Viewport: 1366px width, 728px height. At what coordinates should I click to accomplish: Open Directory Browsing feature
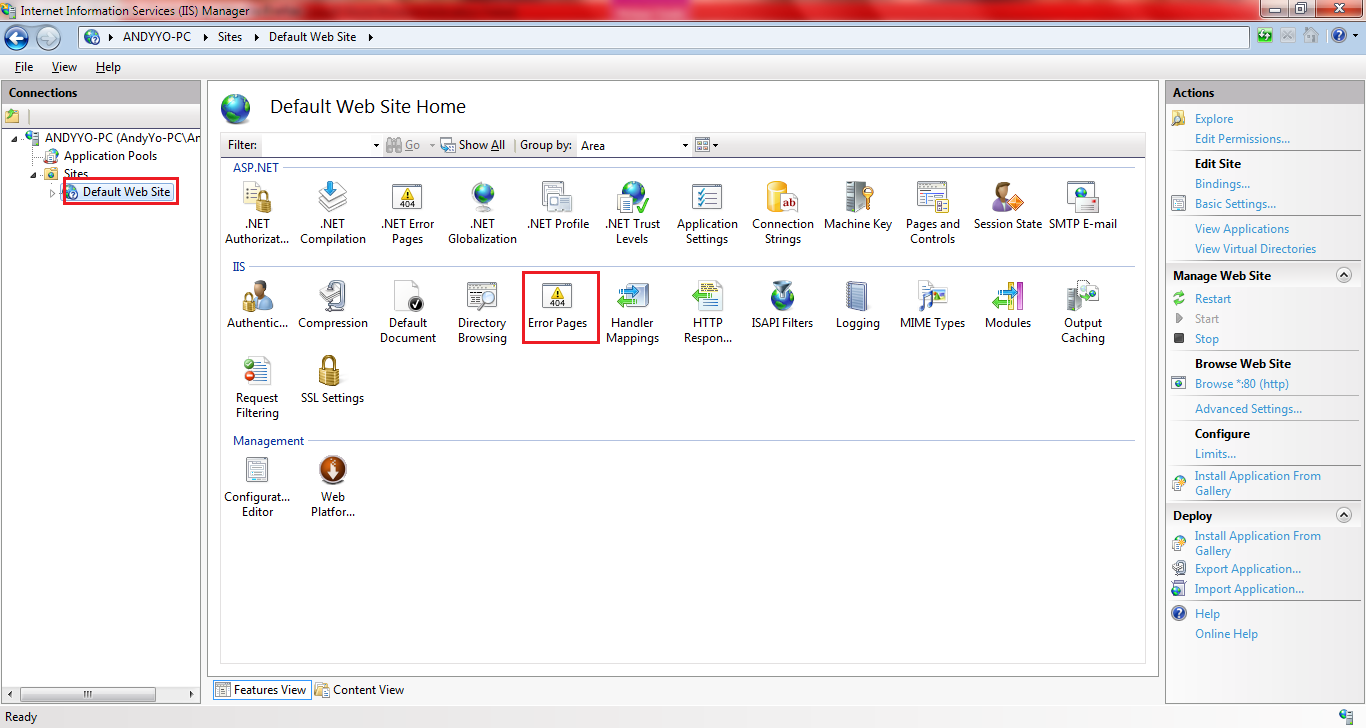482,312
